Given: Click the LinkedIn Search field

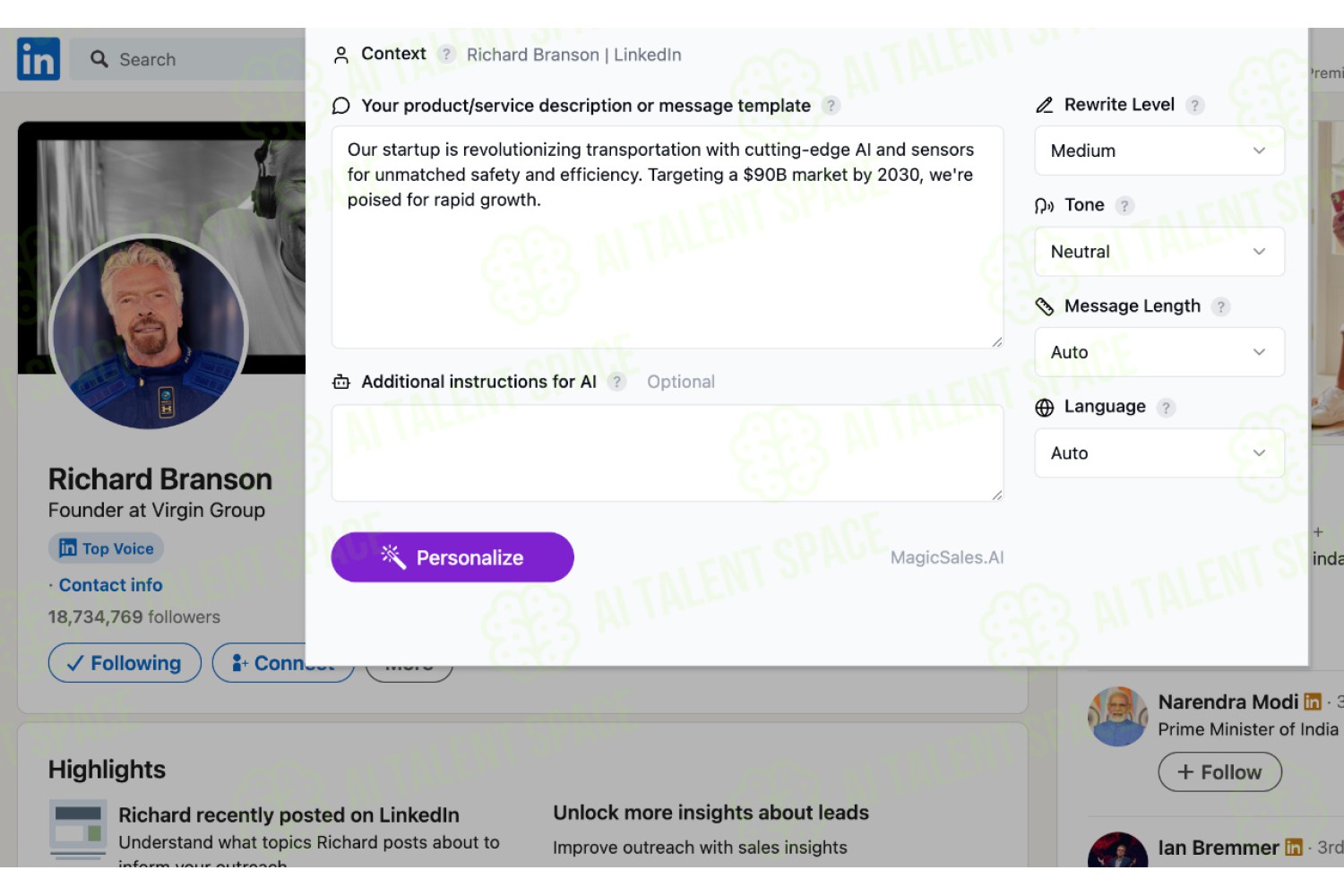Looking at the screenshot, I should [x=188, y=59].
